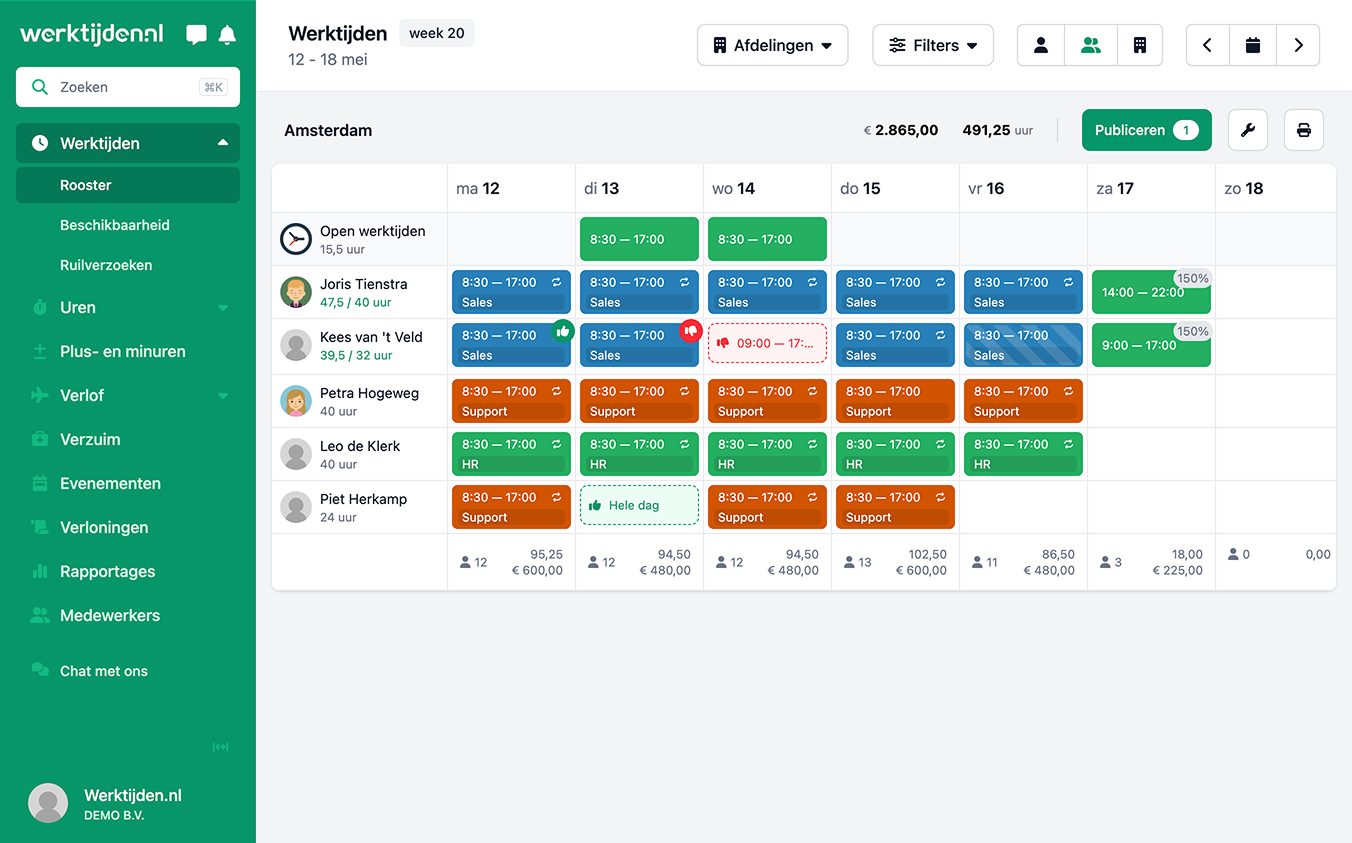This screenshot has height=843, width=1352.
Task: Go to Rapportages in the sidebar
Action: coord(108,571)
